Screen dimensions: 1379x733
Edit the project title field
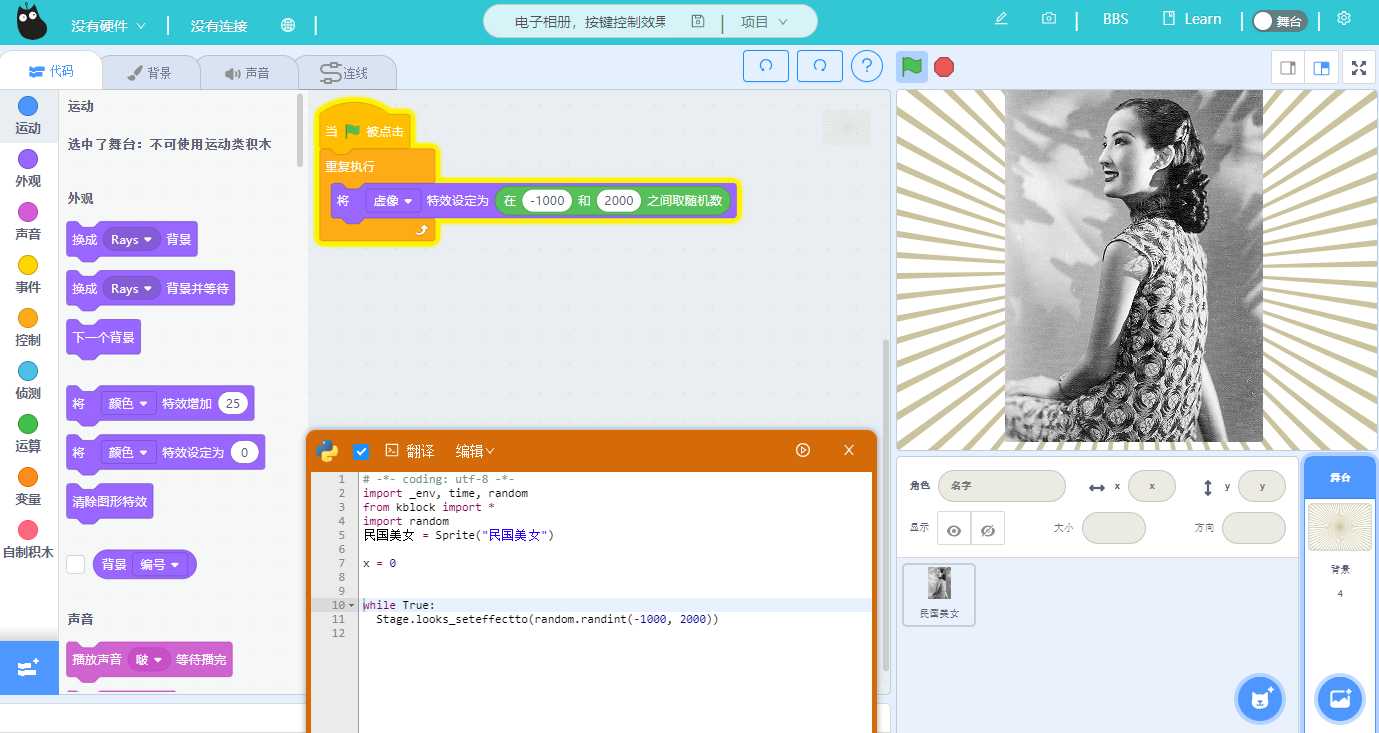(590, 21)
